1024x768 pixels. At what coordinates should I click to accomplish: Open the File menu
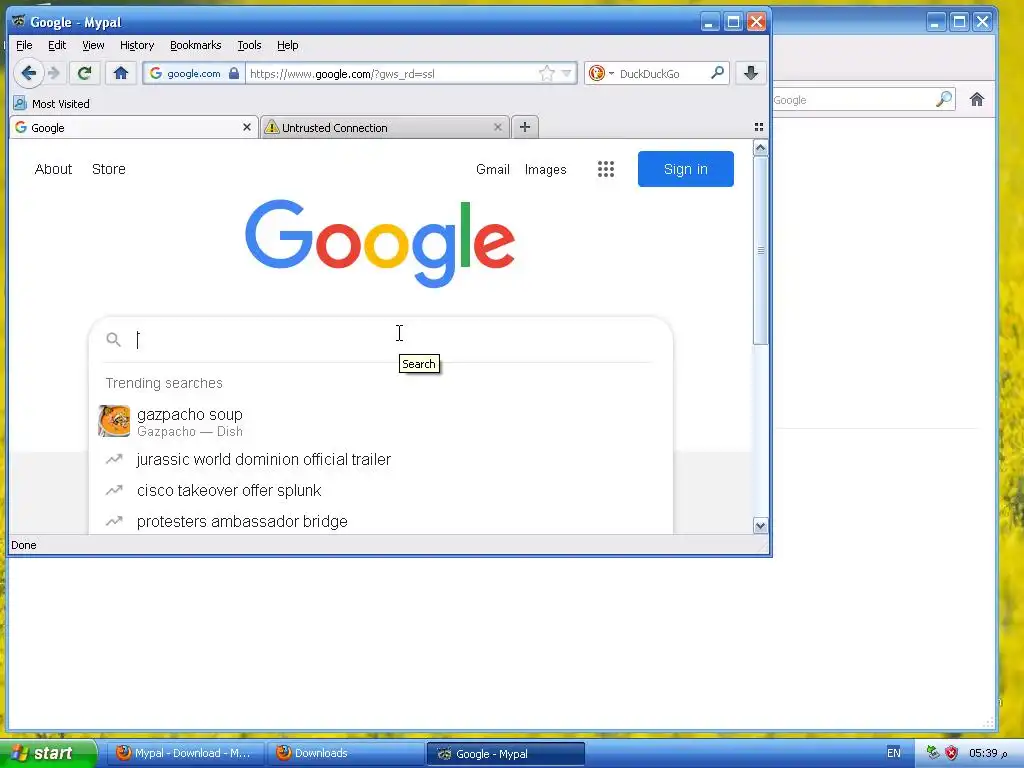click(x=24, y=45)
